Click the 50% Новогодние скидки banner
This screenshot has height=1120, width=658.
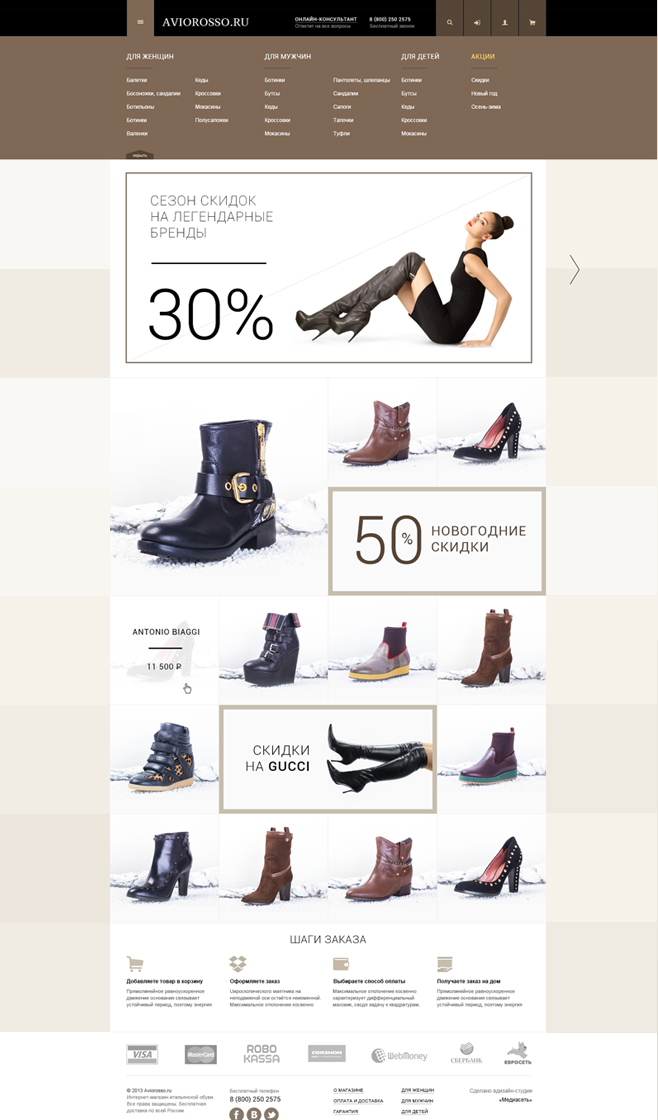pos(437,541)
